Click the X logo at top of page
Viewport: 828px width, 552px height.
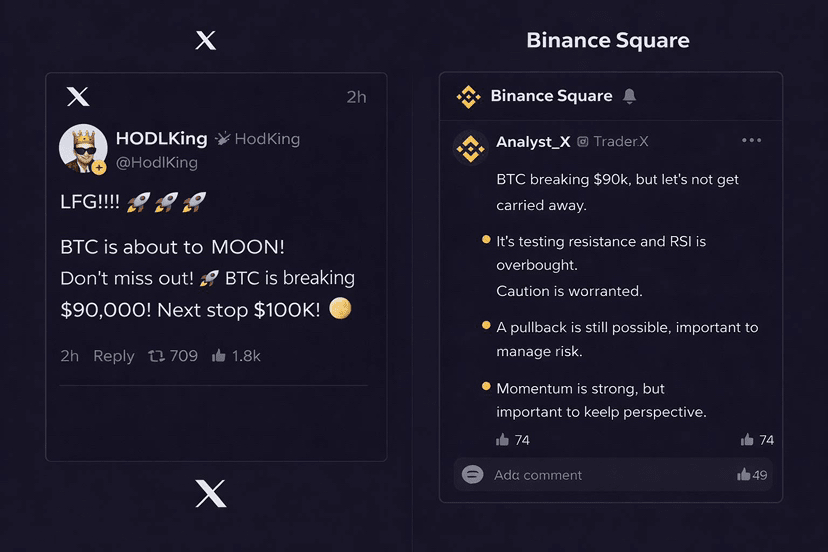pyautogui.click(x=205, y=40)
